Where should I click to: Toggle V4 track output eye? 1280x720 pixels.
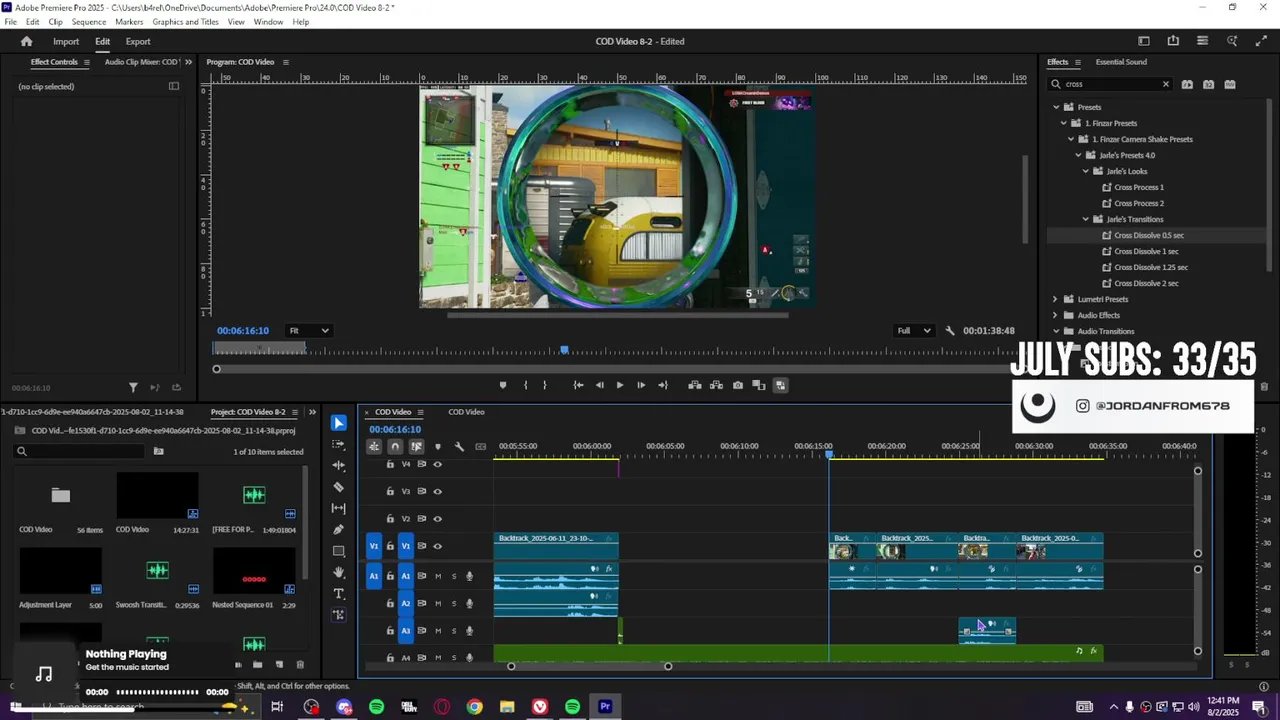[437, 464]
